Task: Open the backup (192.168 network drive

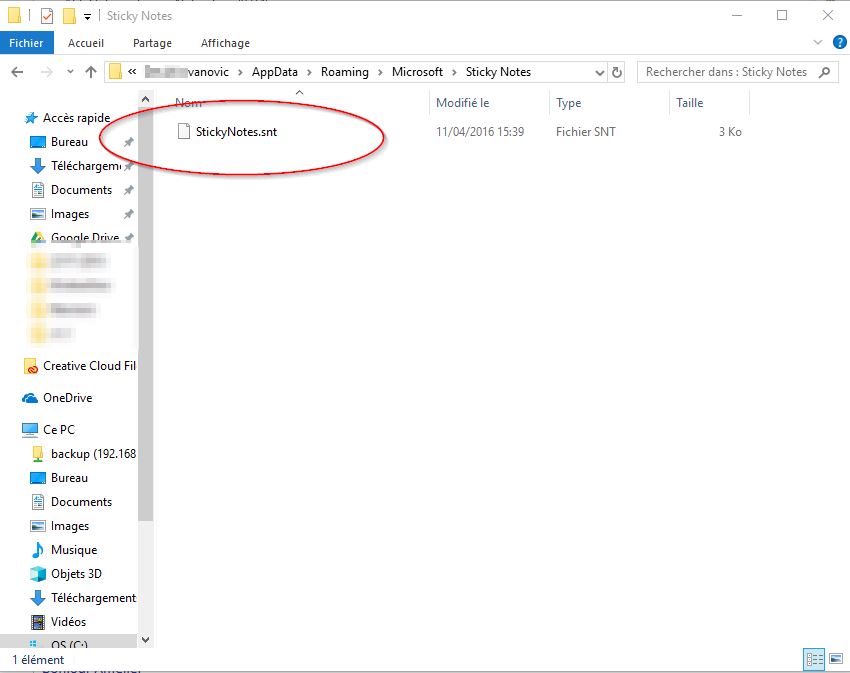Action: pos(93,454)
